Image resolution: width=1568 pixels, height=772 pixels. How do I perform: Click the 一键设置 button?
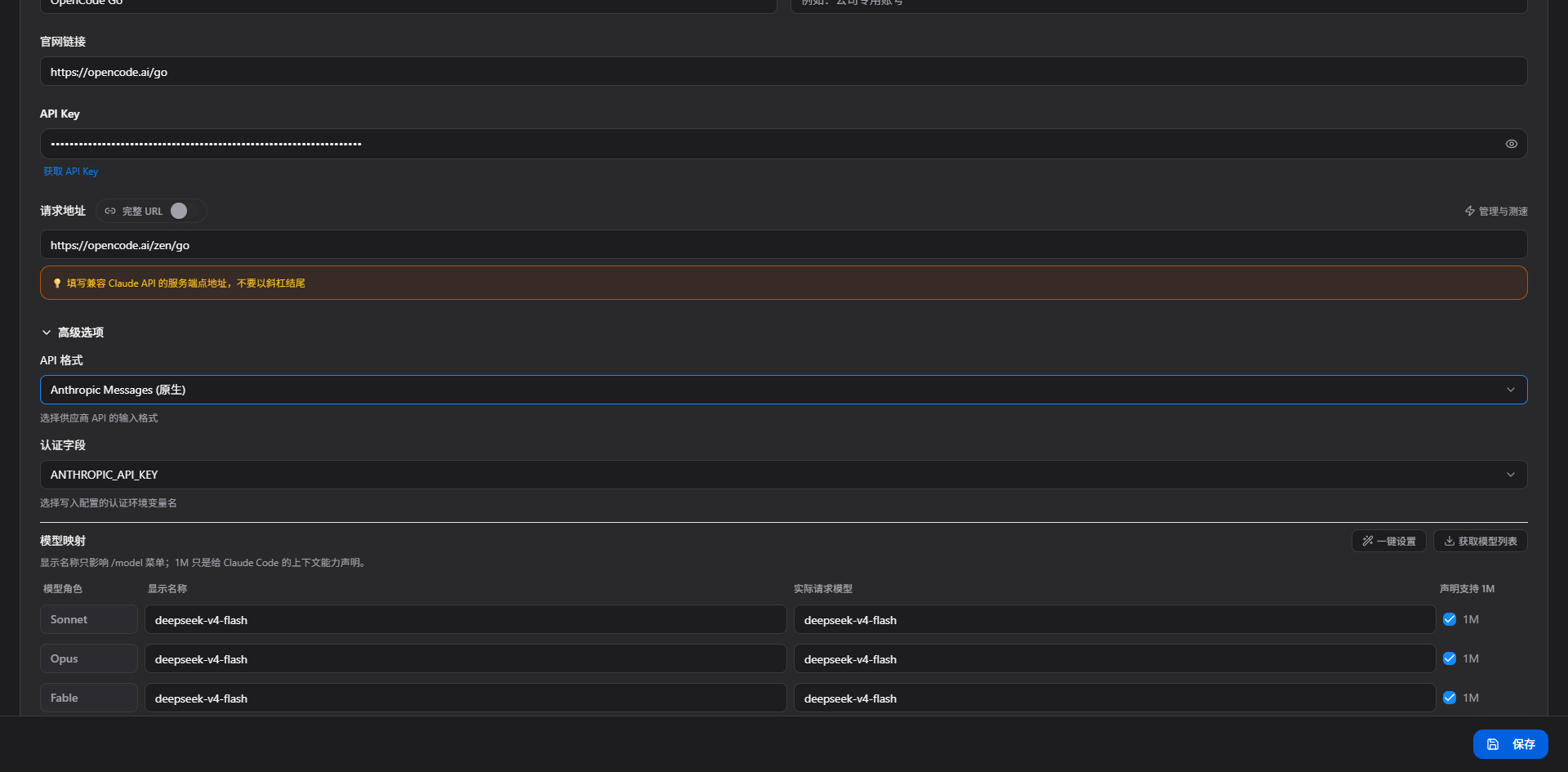[1389, 541]
